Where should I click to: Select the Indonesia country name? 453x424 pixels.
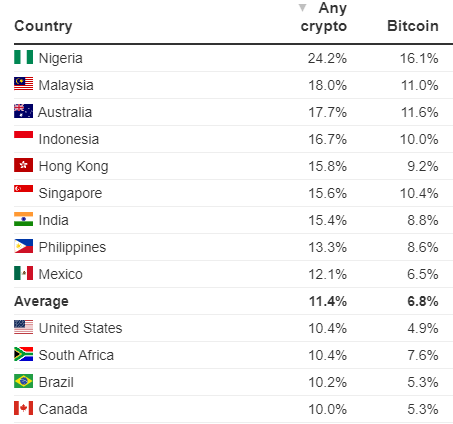69,139
